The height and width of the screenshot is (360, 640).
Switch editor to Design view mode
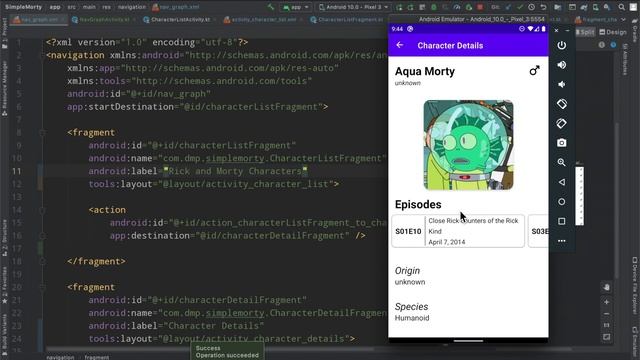(x=613, y=32)
